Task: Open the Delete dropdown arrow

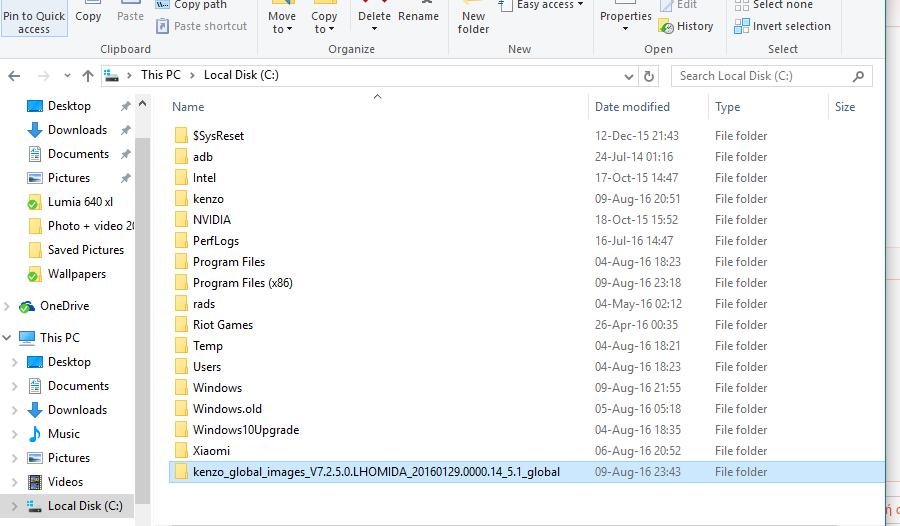Action: (374, 29)
